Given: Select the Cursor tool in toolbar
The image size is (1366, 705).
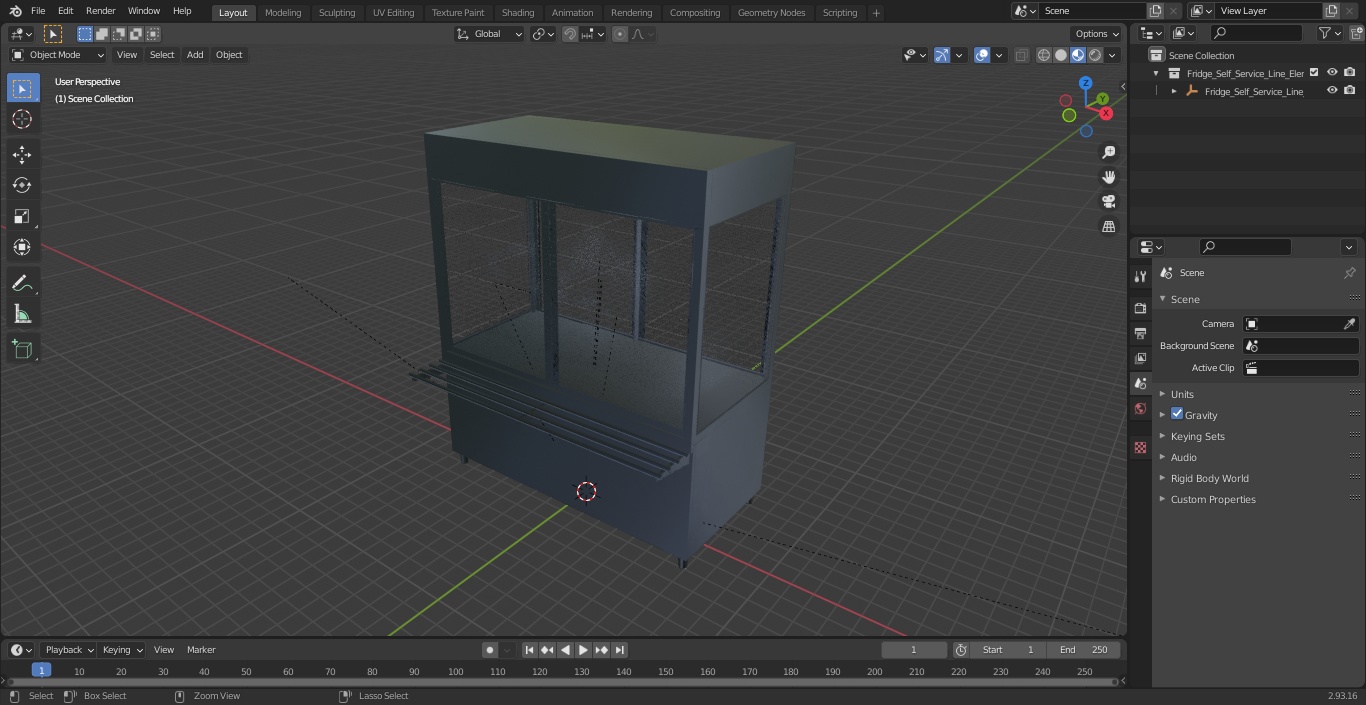Looking at the screenshot, I should click(x=22, y=119).
